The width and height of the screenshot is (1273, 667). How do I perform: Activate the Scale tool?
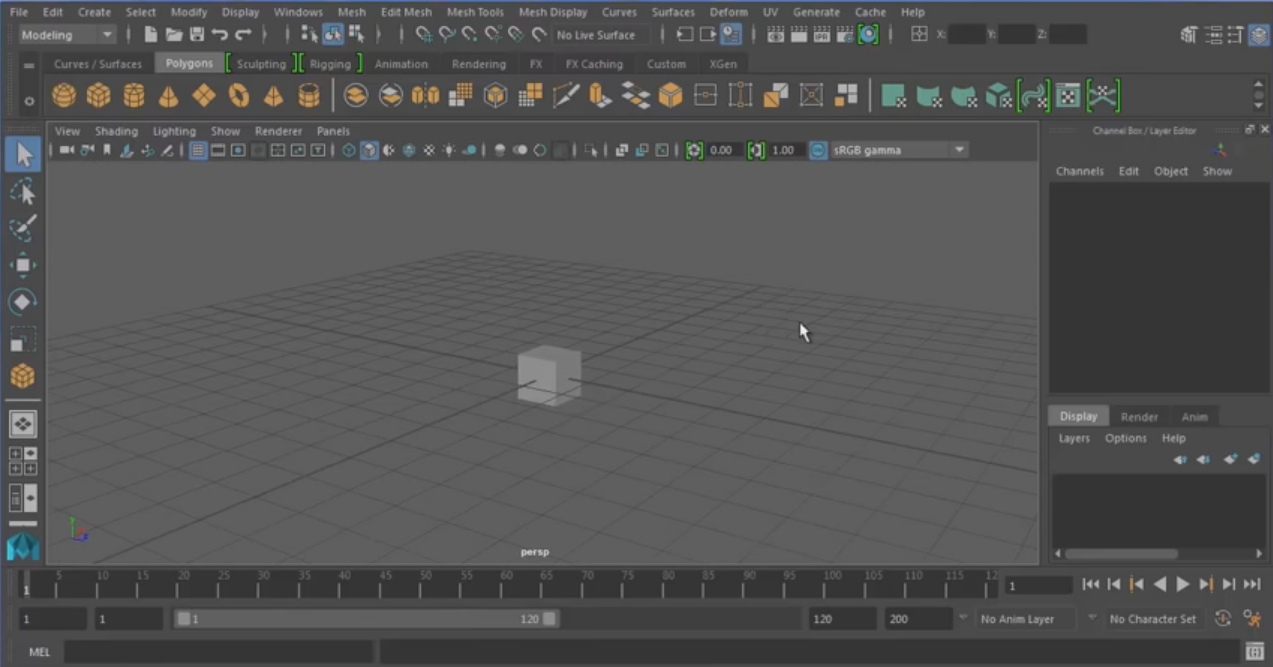click(23, 339)
